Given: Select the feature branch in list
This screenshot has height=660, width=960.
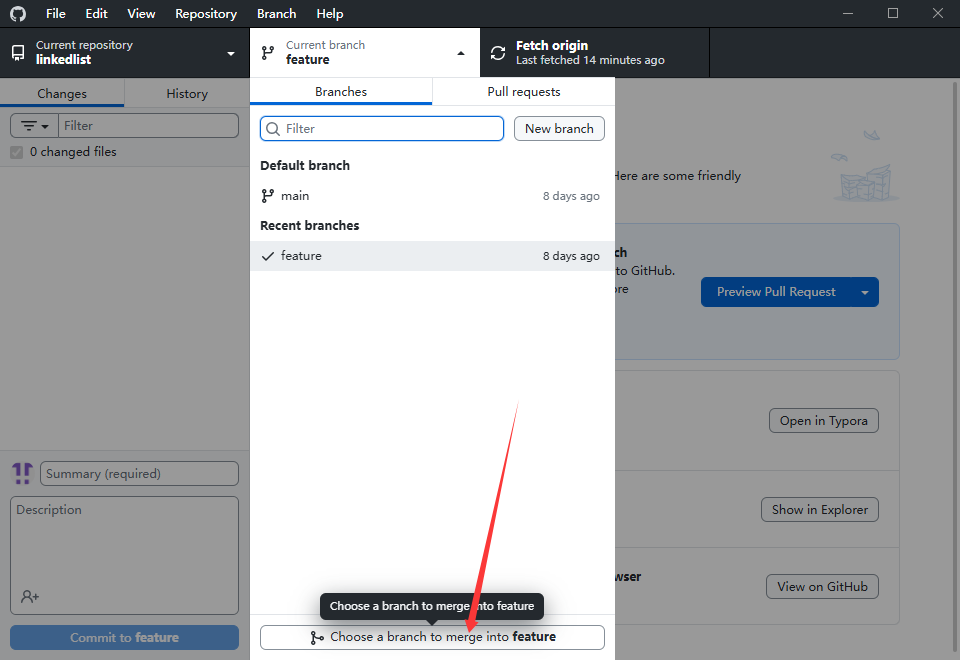Looking at the screenshot, I should pos(301,256).
